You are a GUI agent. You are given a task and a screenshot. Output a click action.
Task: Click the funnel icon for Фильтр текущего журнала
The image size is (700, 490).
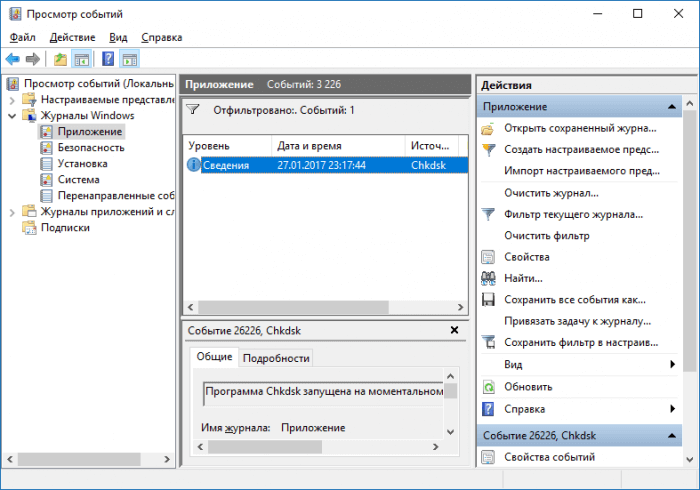[488, 214]
